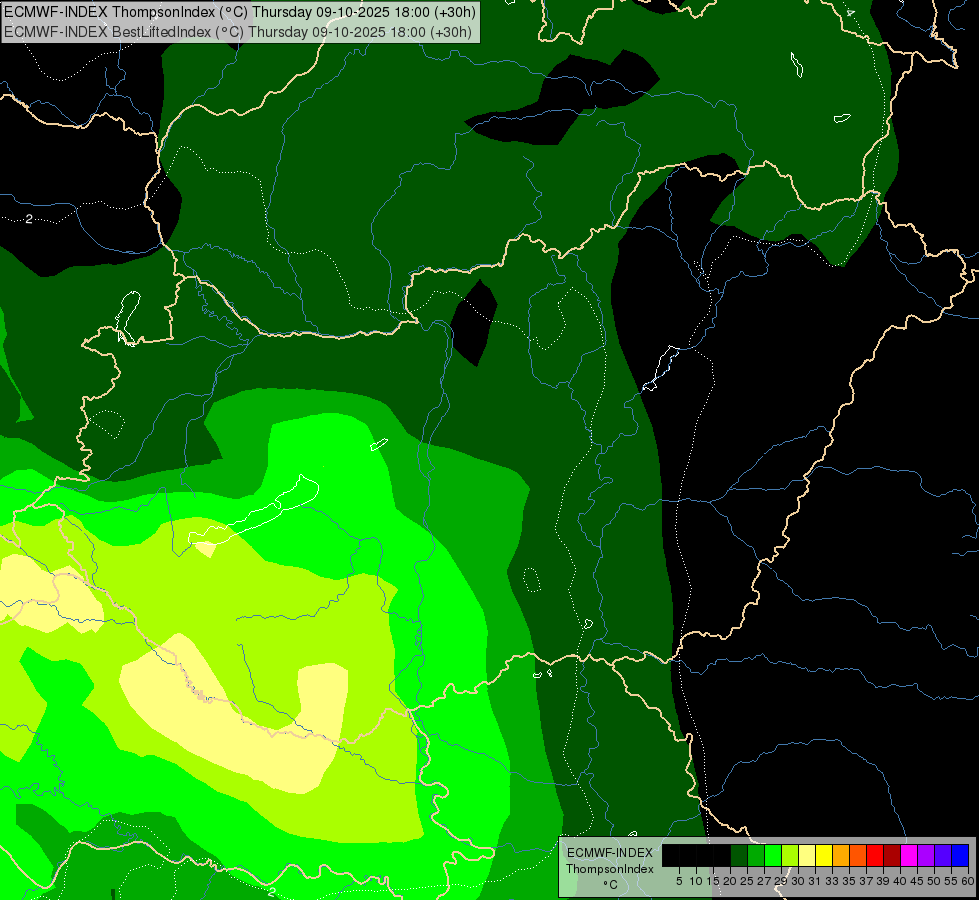Click the orange legend swatch

click(x=841, y=855)
